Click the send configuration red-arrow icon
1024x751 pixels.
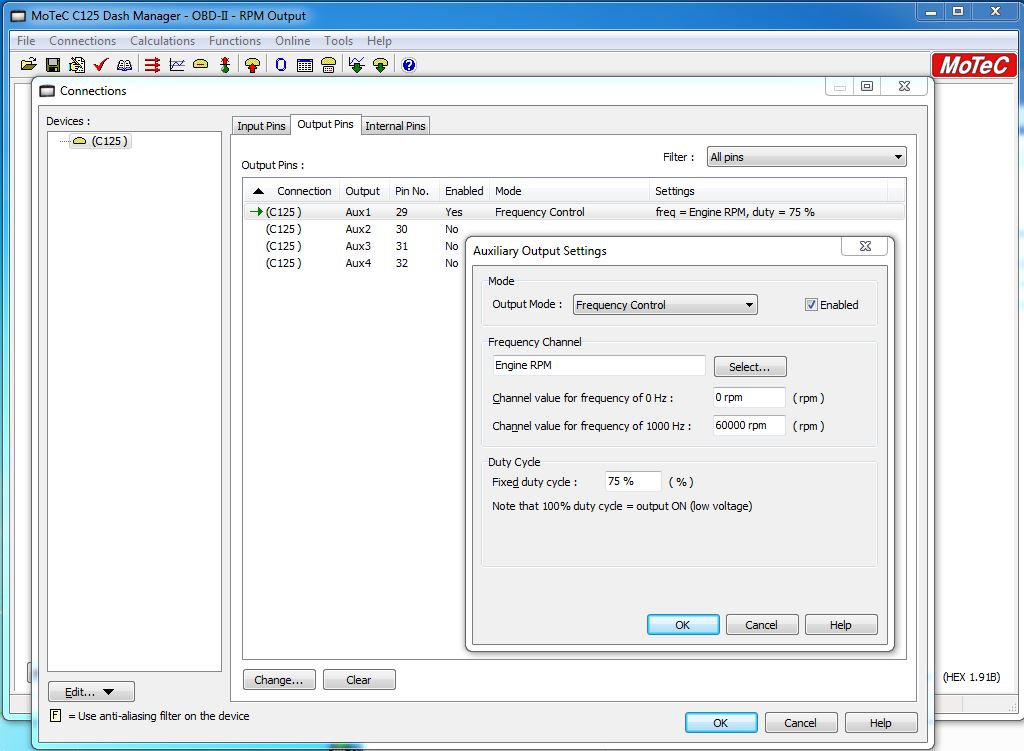pos(252,65)
